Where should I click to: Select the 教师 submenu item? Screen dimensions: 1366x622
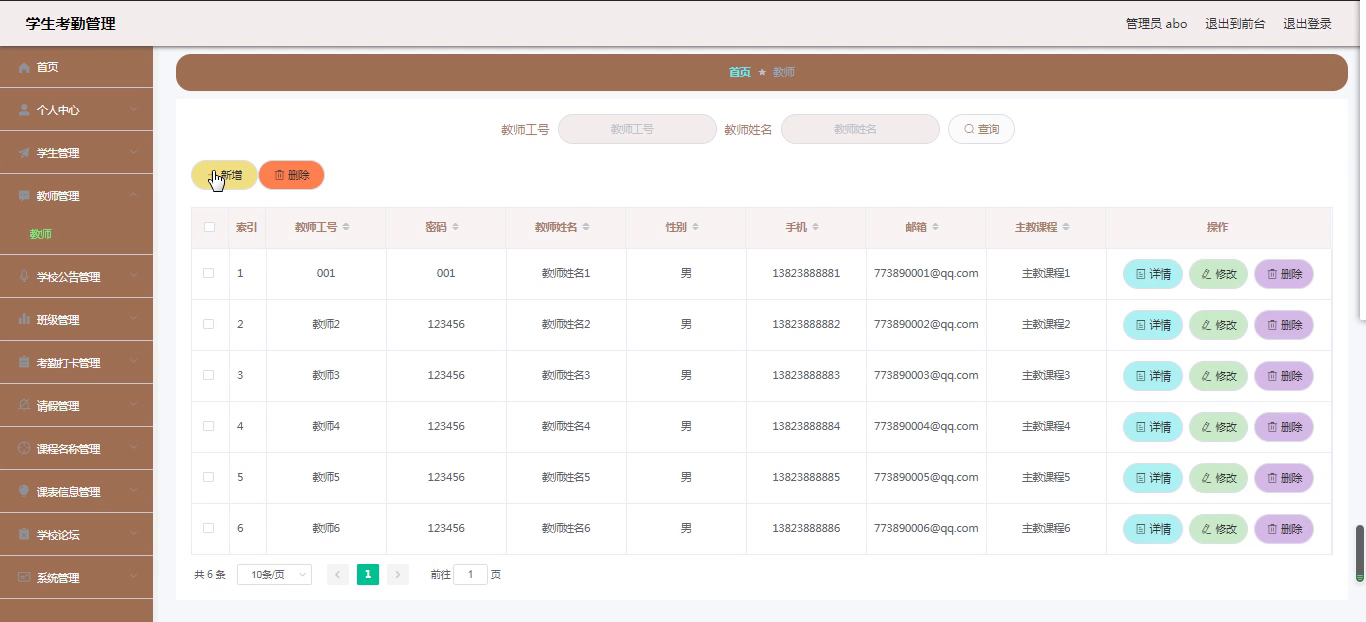[76, 234]
